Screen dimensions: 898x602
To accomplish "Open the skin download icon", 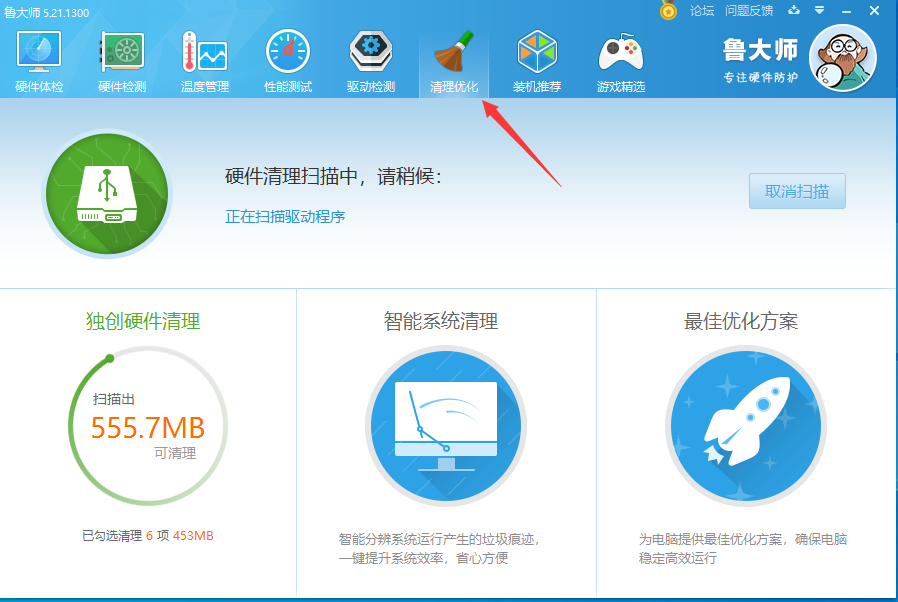I will 793,11.
